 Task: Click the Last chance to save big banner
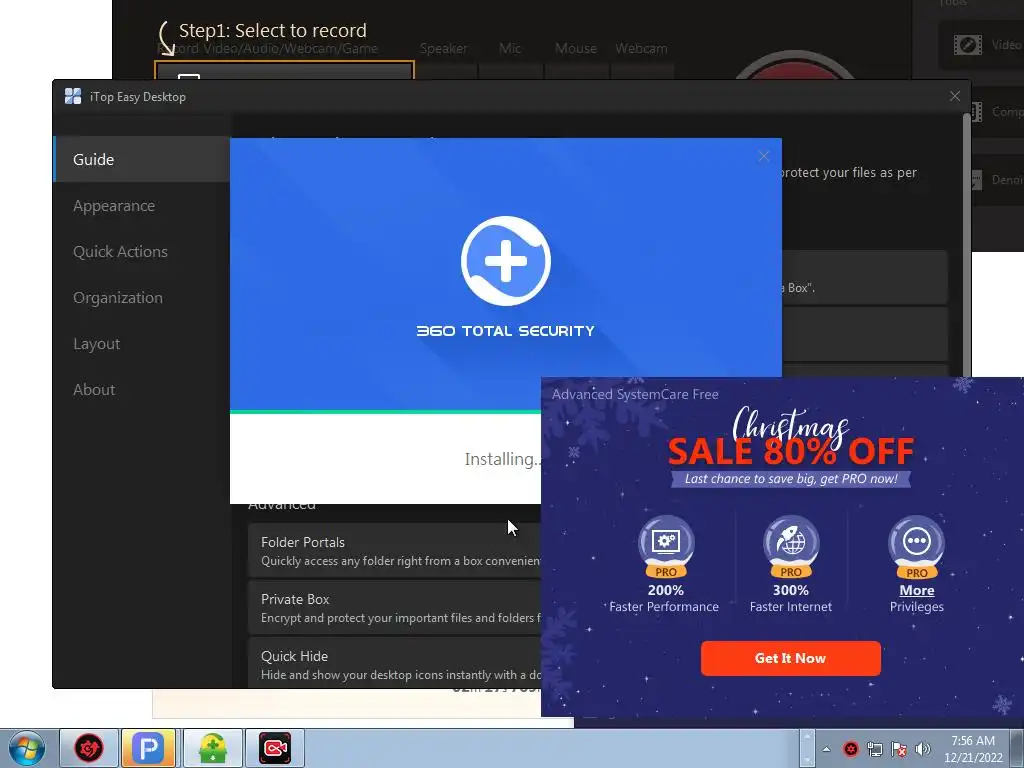(x=791, y=479)
